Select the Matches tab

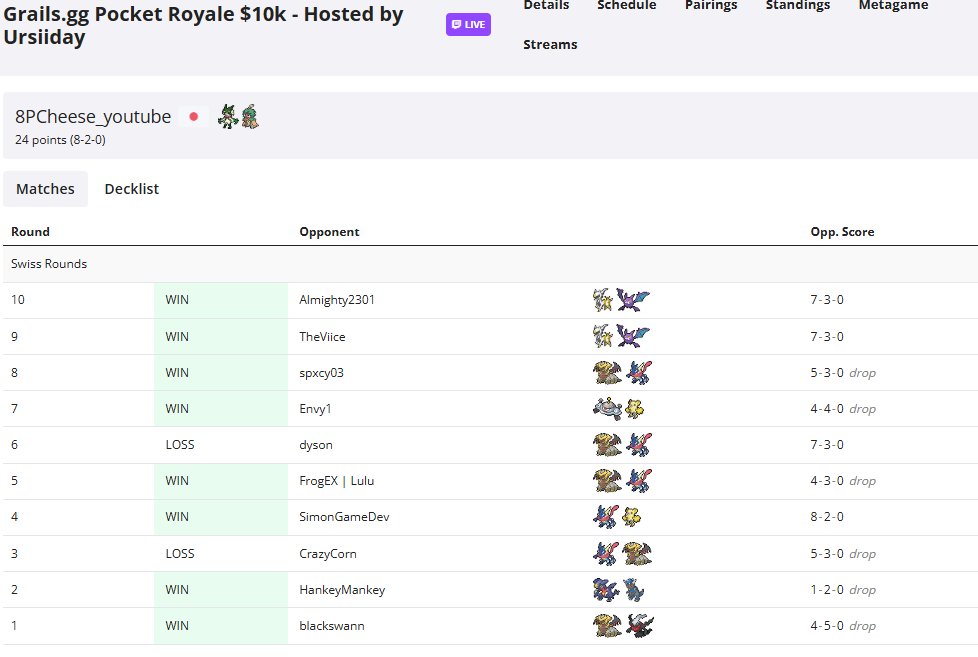[46, 189]
